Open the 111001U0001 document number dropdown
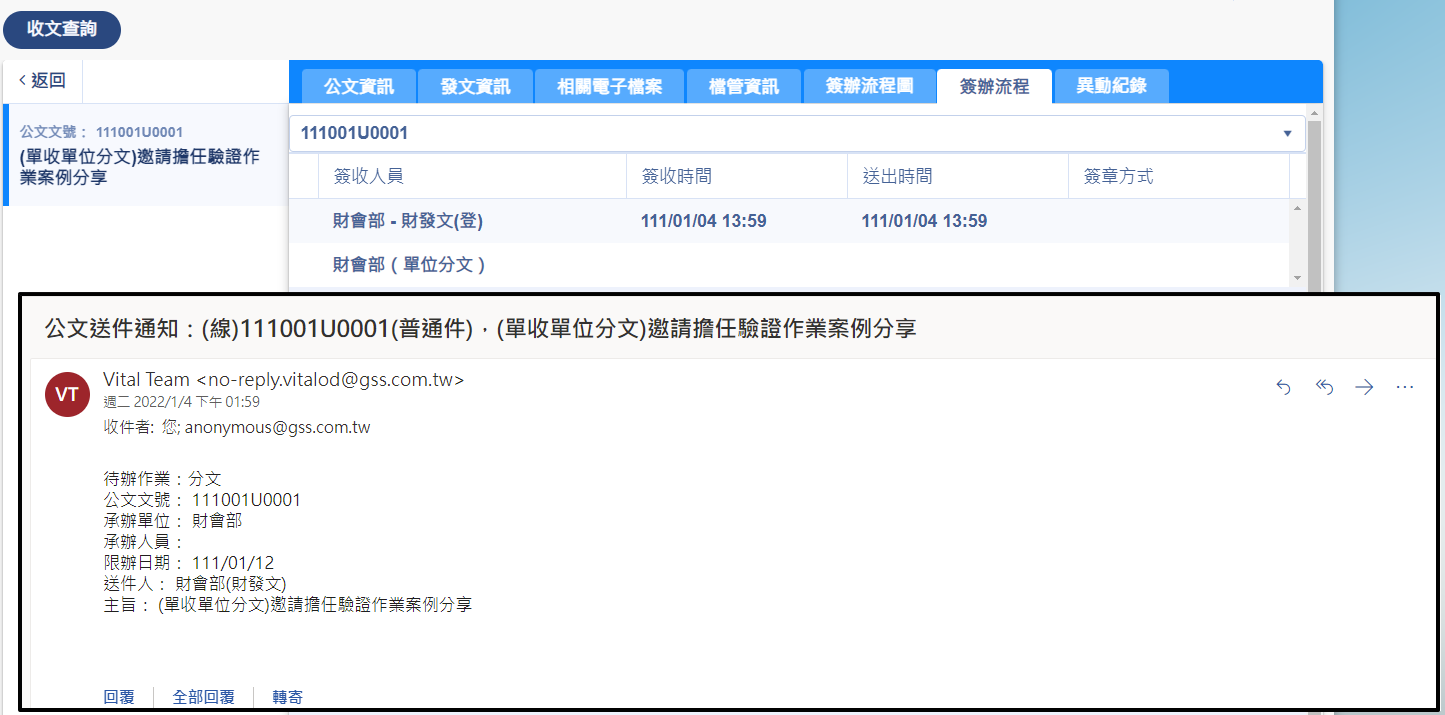Viewport: 1445px width, 715px height. tap(1287, 134)
